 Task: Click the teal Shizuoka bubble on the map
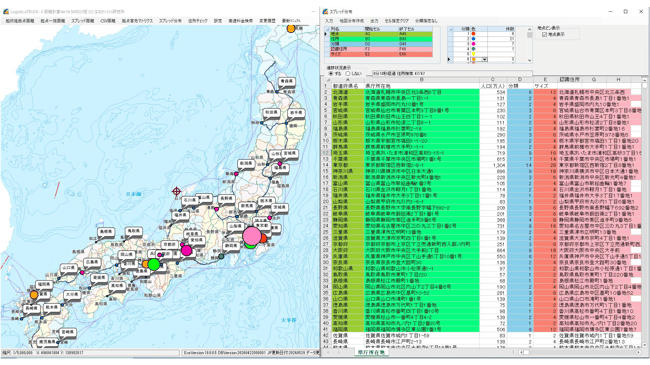coord(221,256)
